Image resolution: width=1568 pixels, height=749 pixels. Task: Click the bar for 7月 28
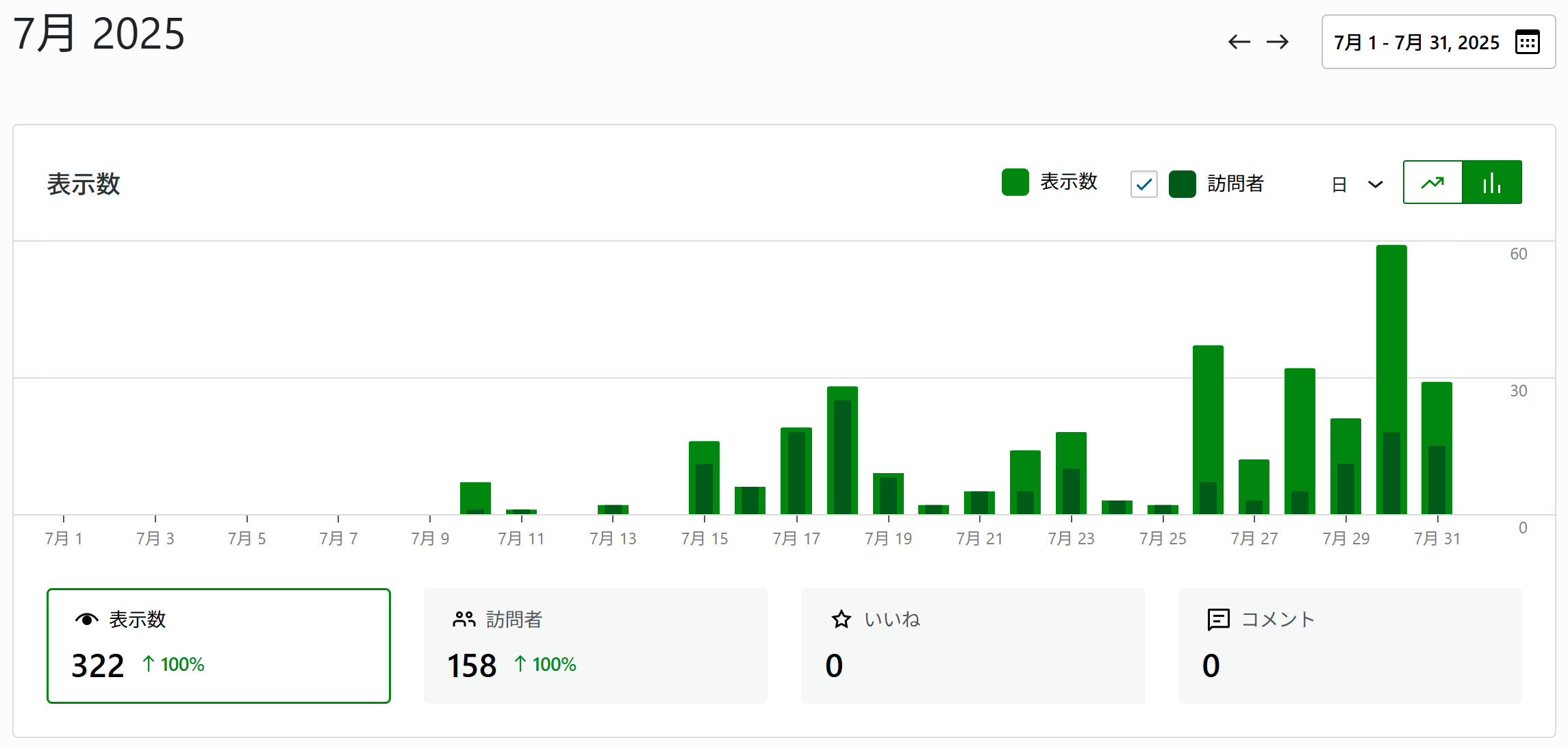click(x=1300, y=441)
